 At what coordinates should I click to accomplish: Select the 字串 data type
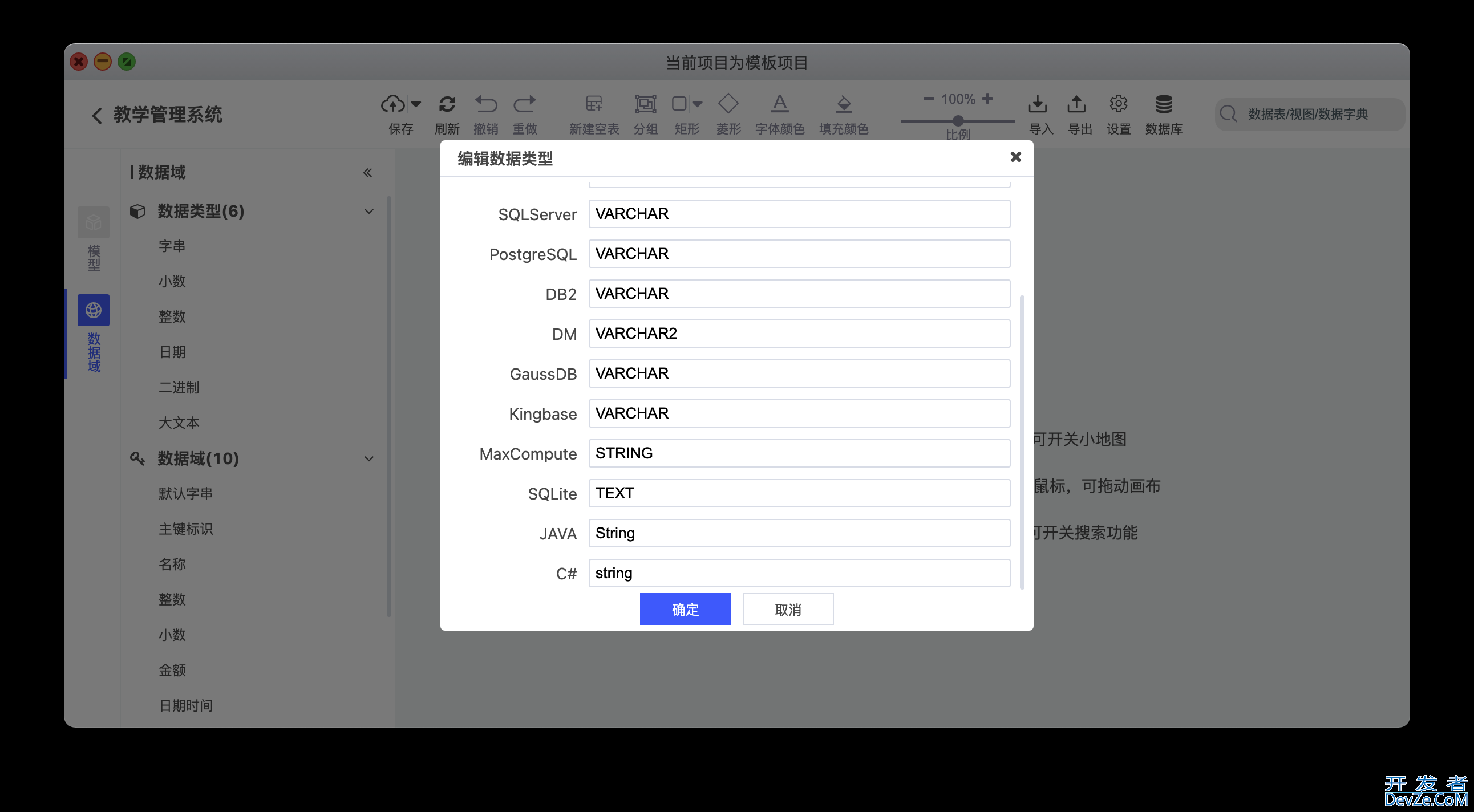click(x=172, y=246)
